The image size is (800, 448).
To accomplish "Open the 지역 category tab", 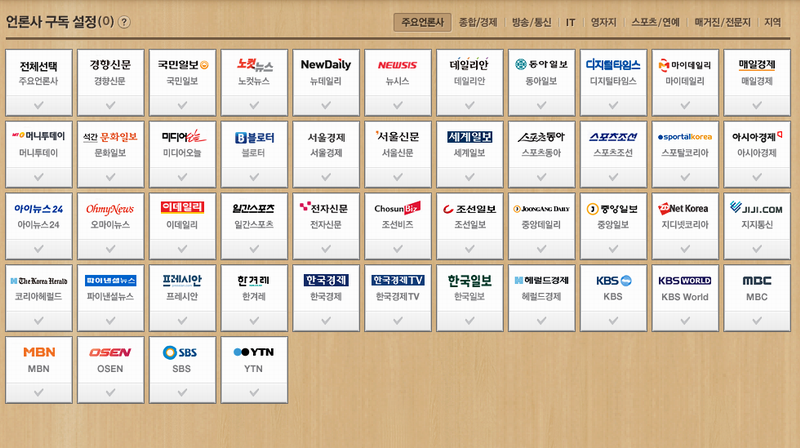I will pyautogui.click(x=772, y=22).
